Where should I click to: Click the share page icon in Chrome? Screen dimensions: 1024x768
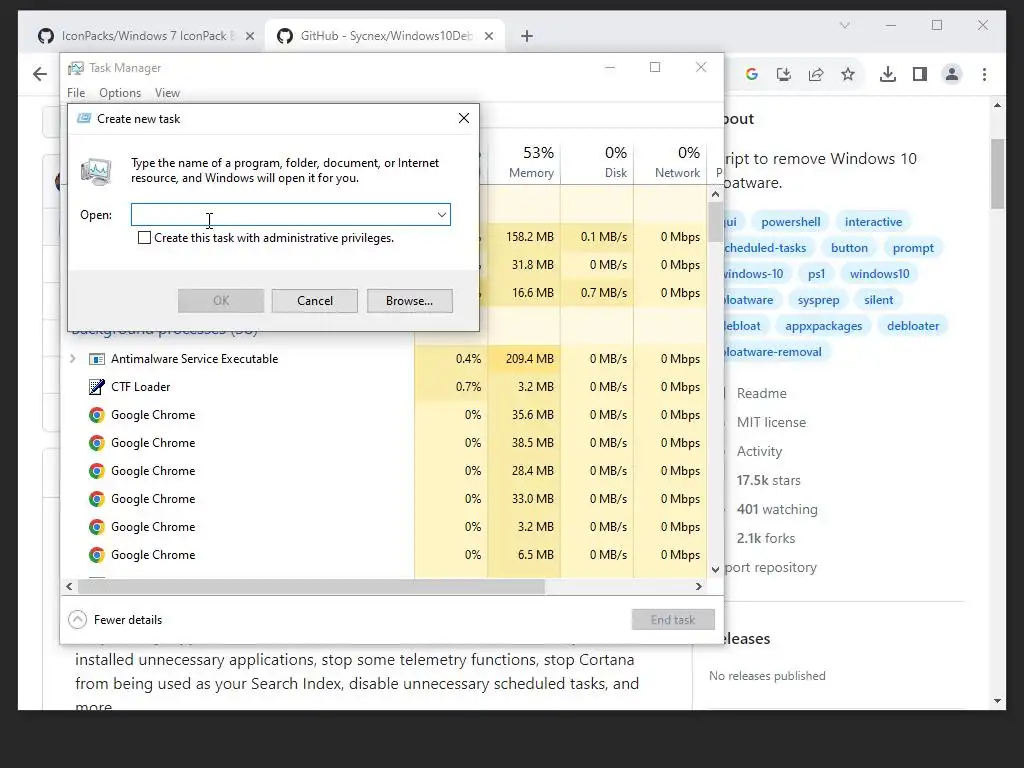816,74
